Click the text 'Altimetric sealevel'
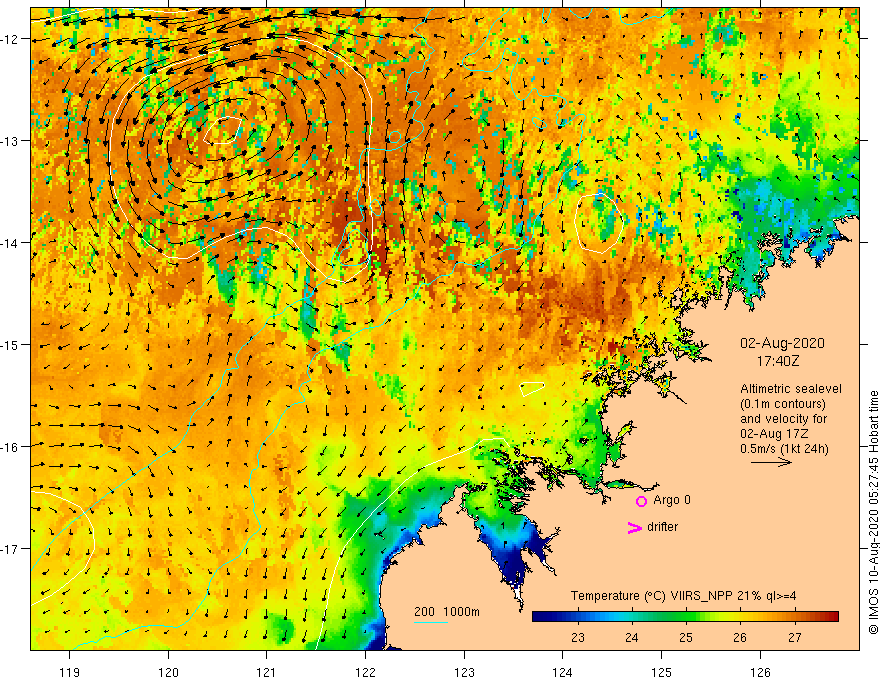 [791, 389]
